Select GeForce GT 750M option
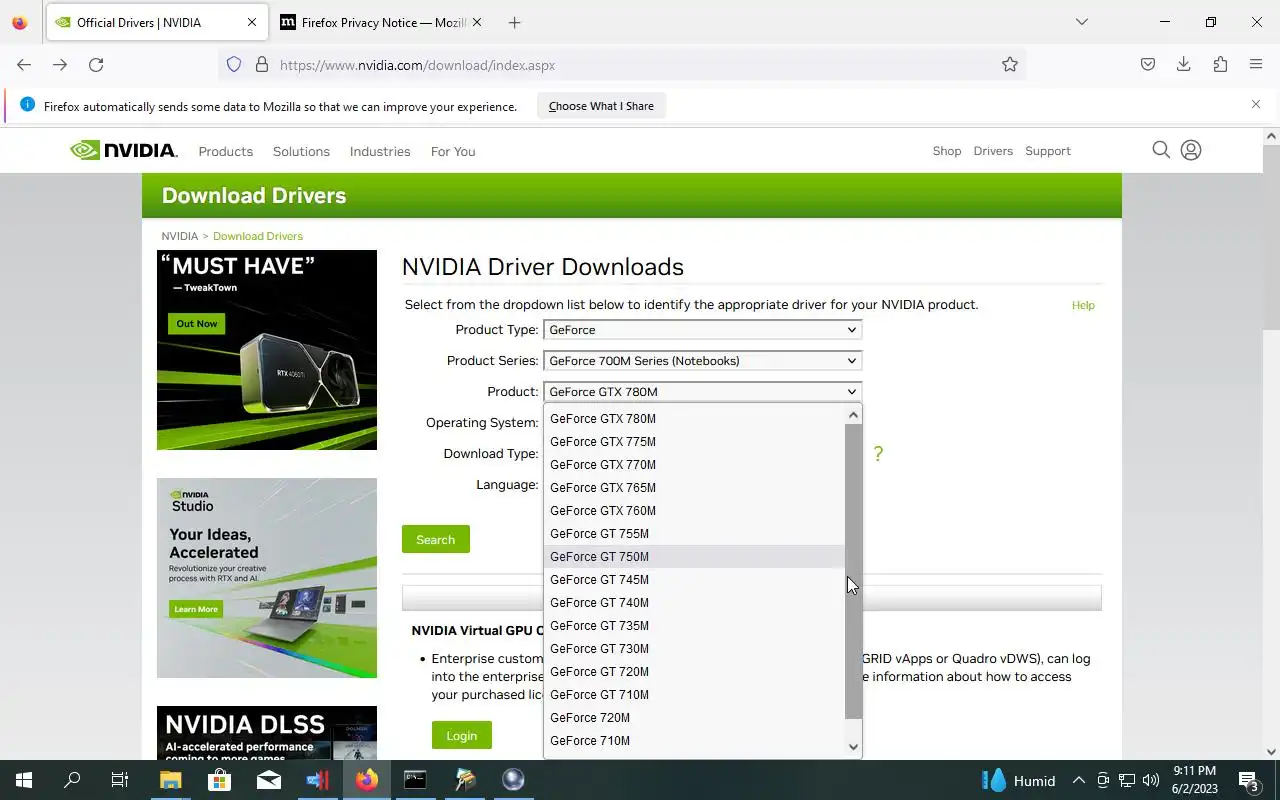The height and width of the screenshot is (800, 1280). click(x=694, y=557)
